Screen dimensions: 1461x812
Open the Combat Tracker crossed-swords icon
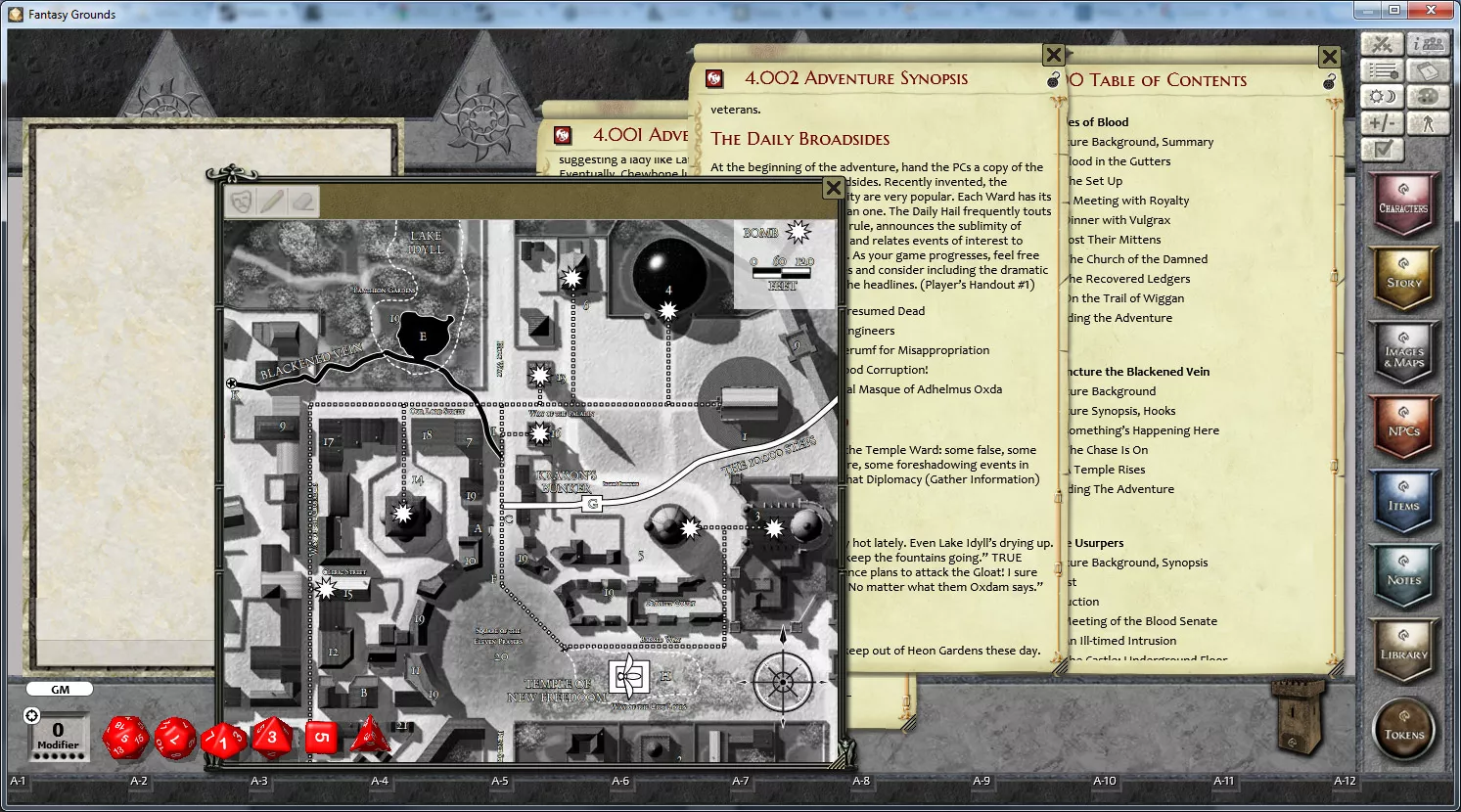[1383, 45]
